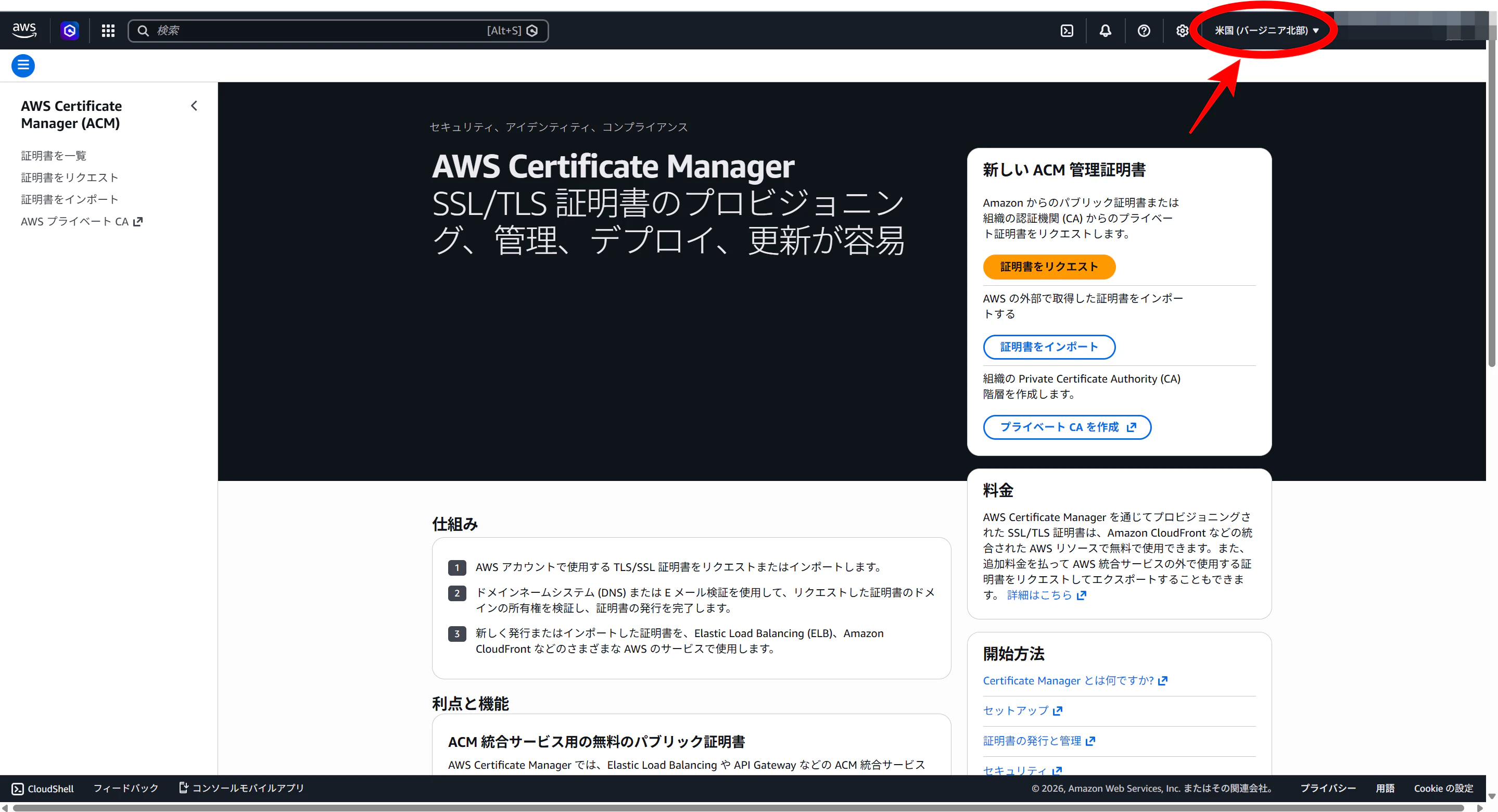Click step 1 number badge in 仕組み

[456, 567]
